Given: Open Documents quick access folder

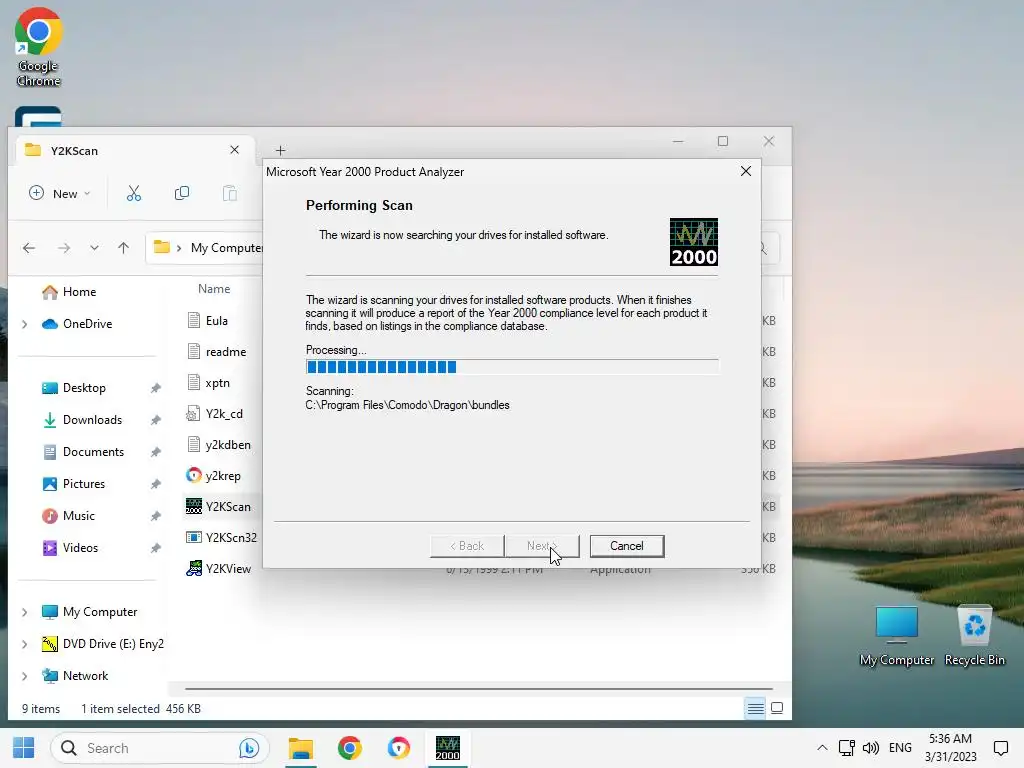Looking at the screenshot, I should [93, 452].
